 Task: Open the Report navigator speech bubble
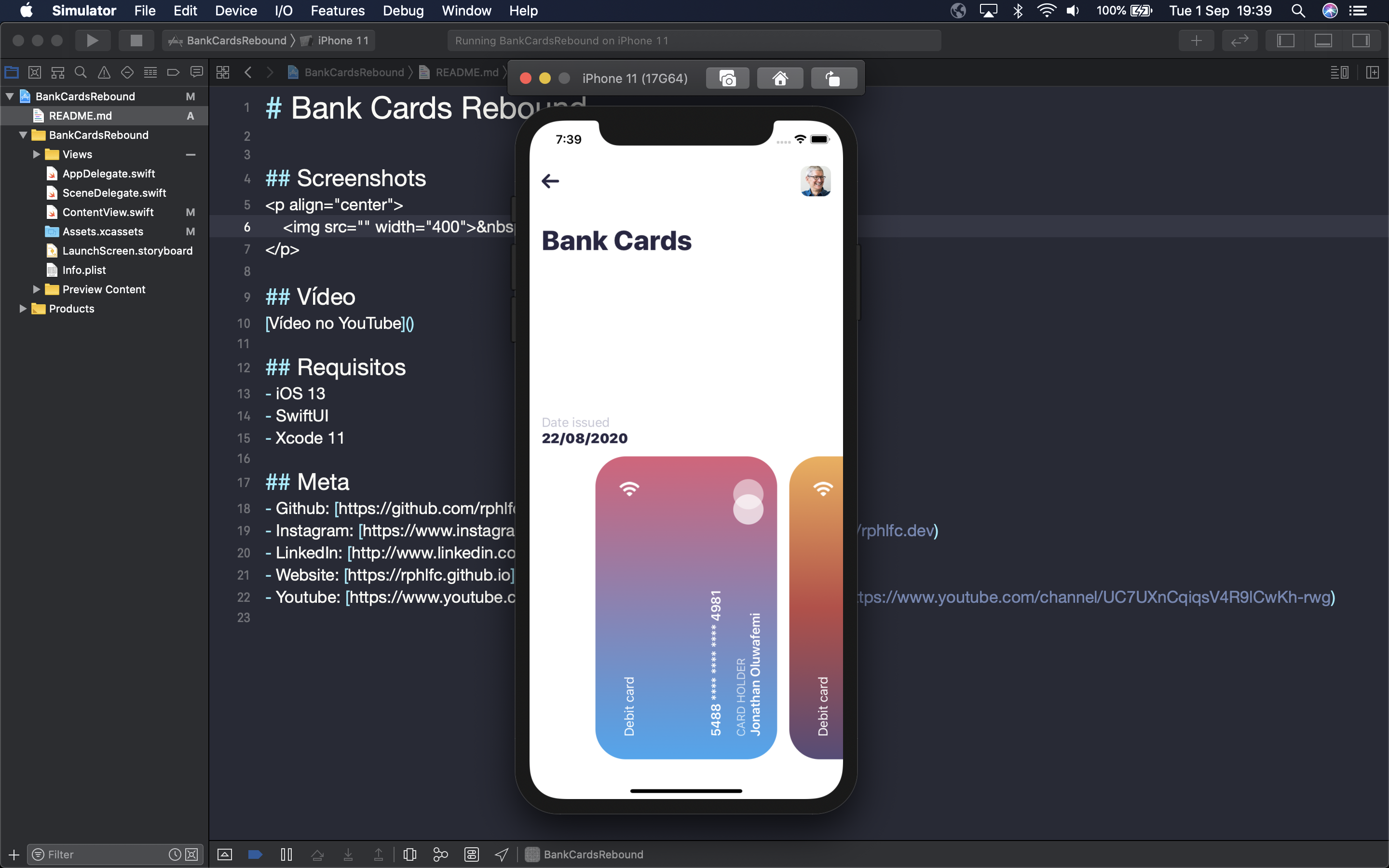(196, 72)
